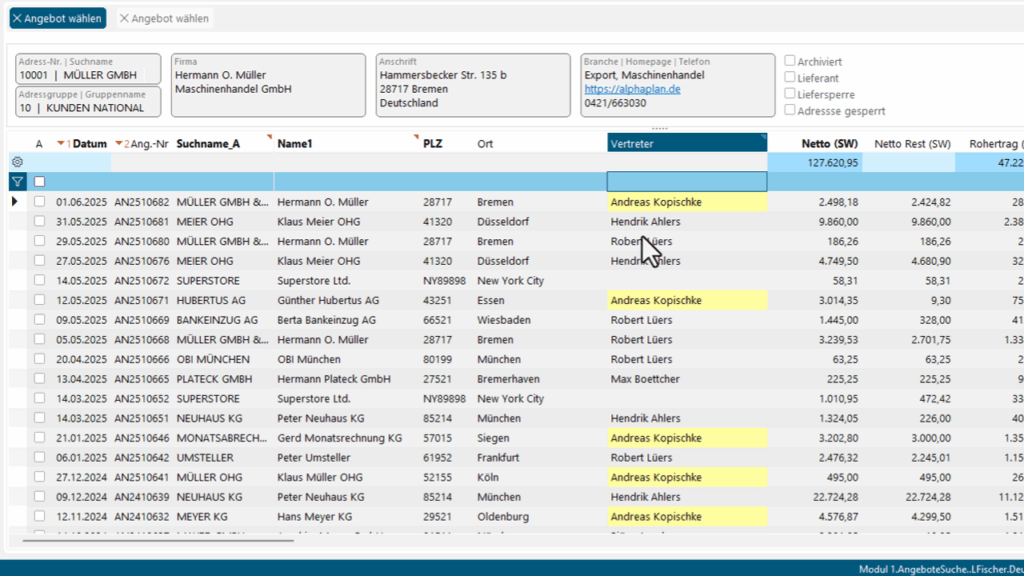Click the current row arrow indicator
Viewport: 1024px width, 576px height.
coord(15,202)
